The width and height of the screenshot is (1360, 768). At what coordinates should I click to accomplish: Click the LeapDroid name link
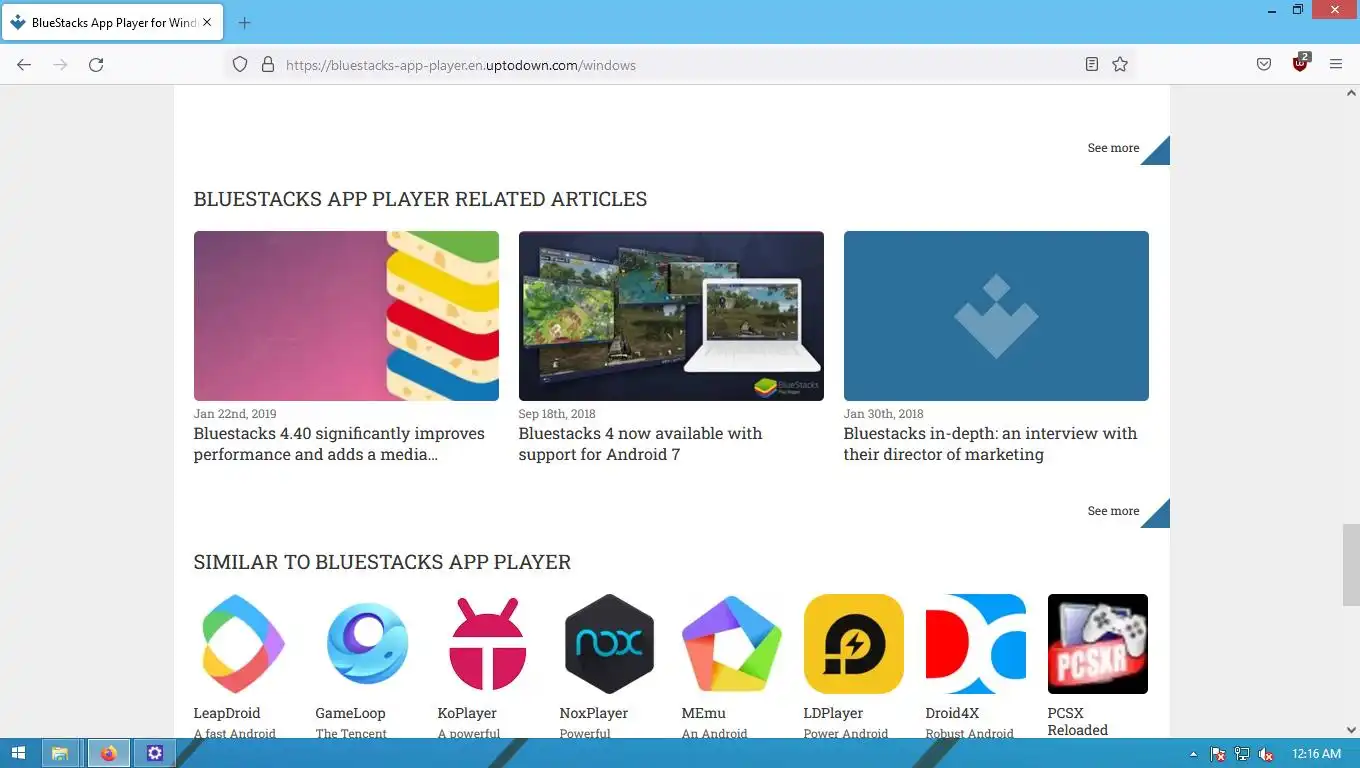pos(227,713)
